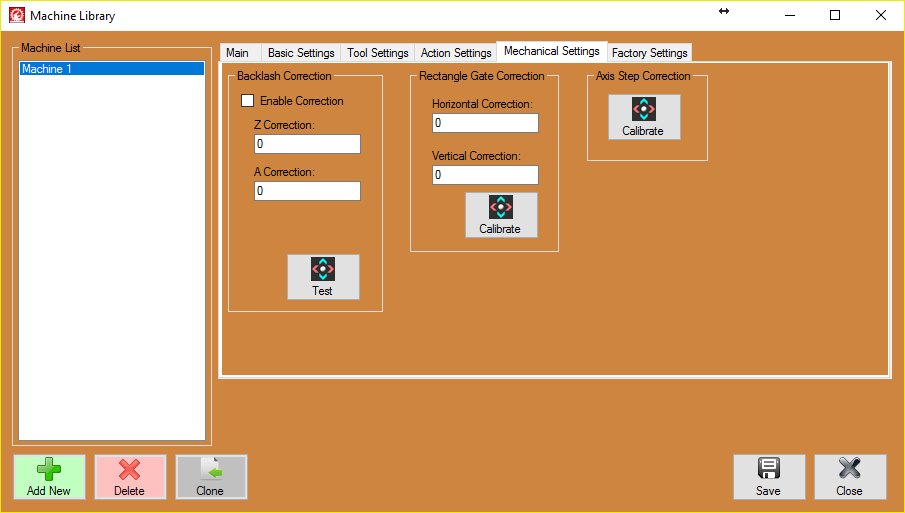905x513 pixels.
Task: Click the Vertical Correction input field
Action: point(485,175)
